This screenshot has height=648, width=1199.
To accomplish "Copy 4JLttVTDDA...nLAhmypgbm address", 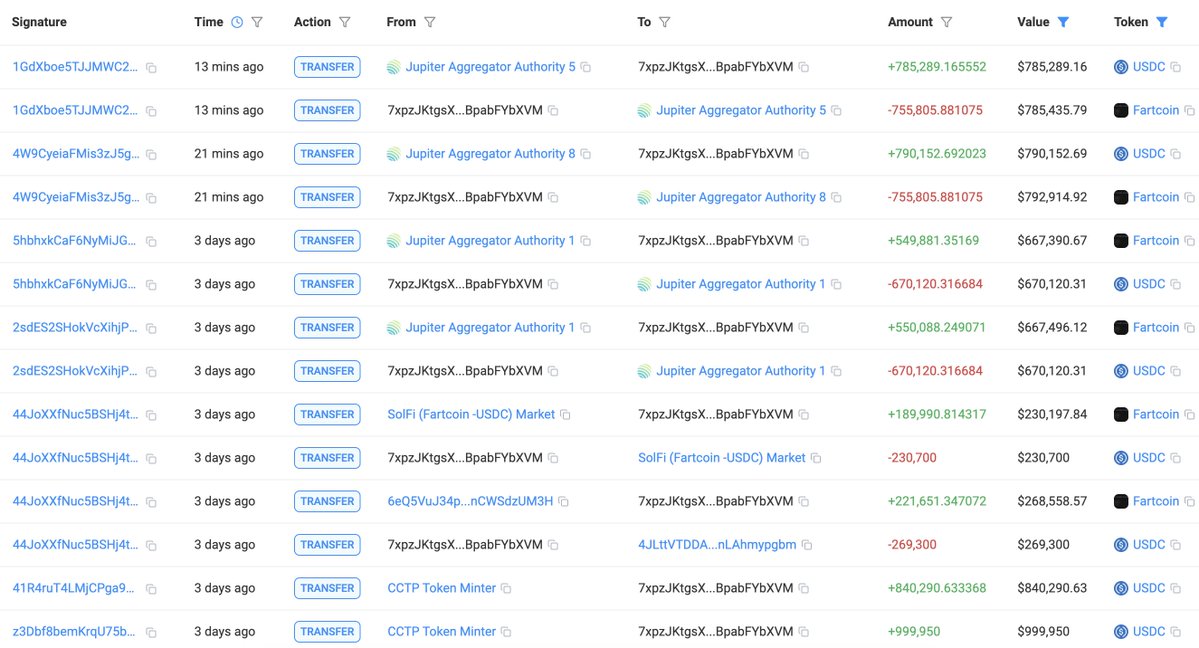I will [x=807, y=545].
